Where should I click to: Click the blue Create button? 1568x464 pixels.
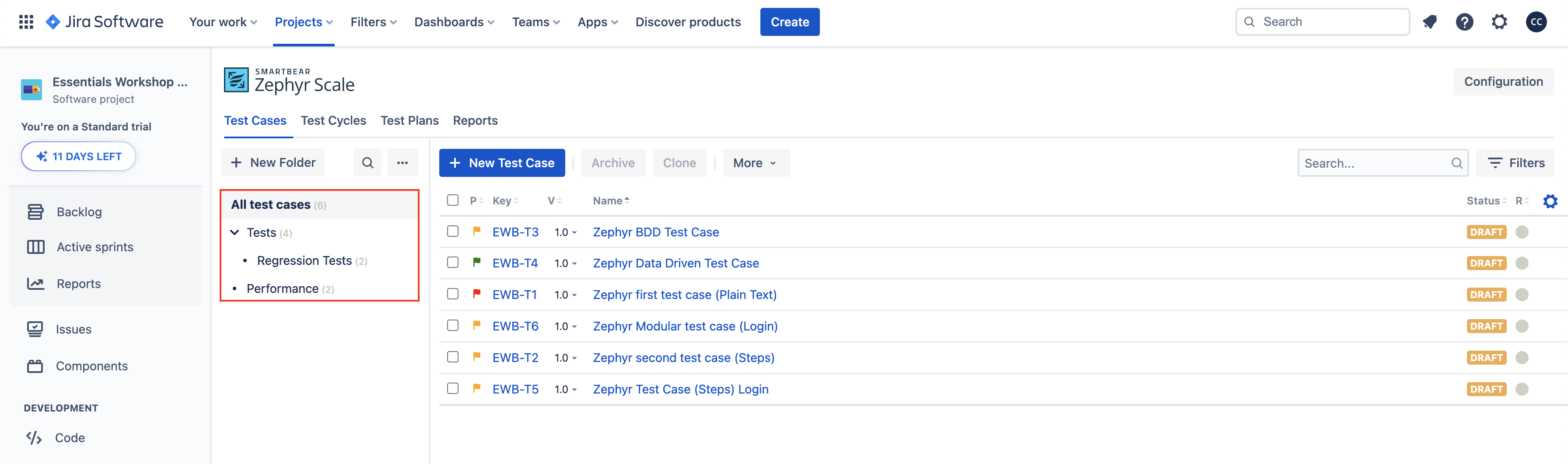click(790, 22)
